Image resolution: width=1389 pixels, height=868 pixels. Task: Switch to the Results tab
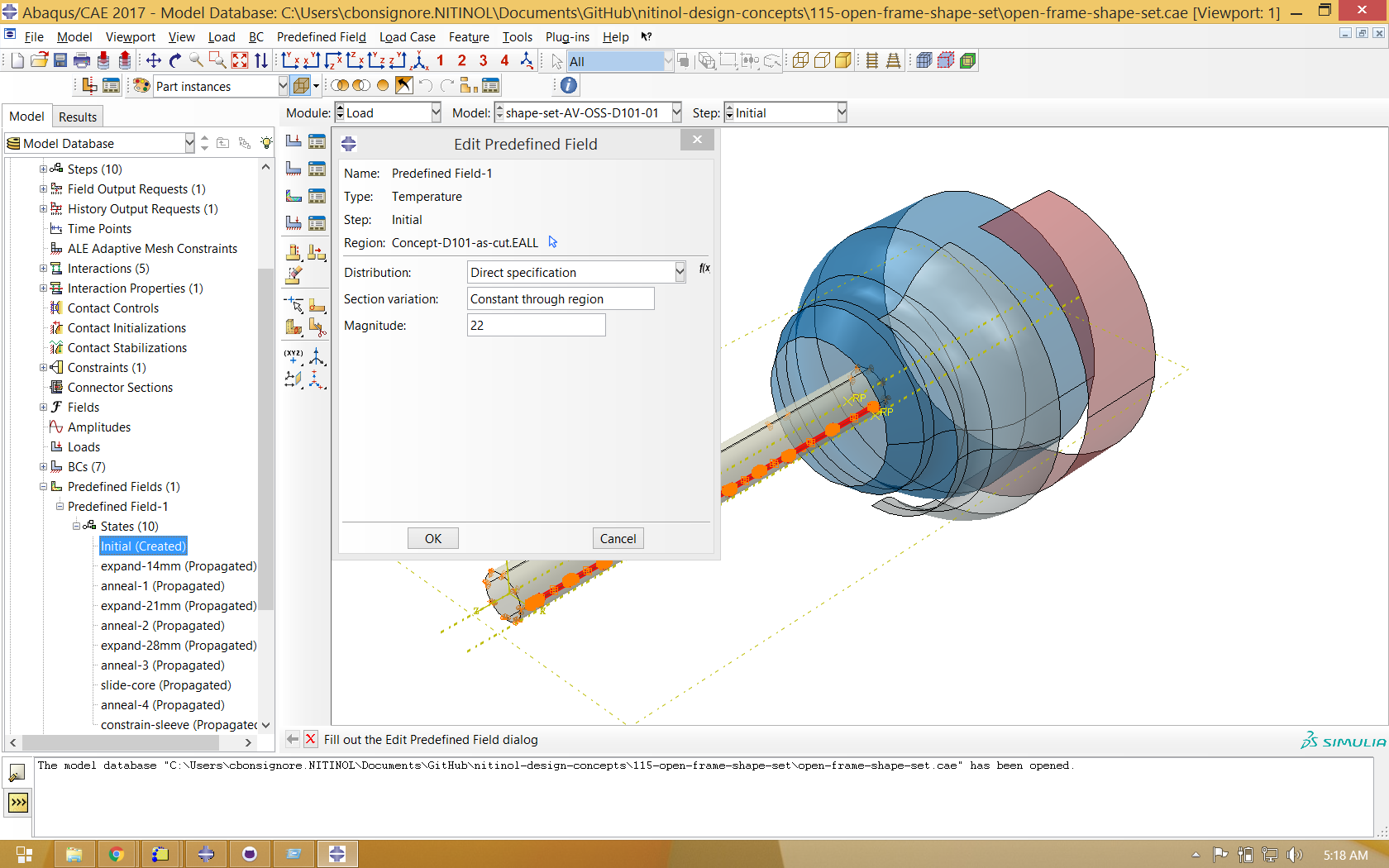pos(78,117)
